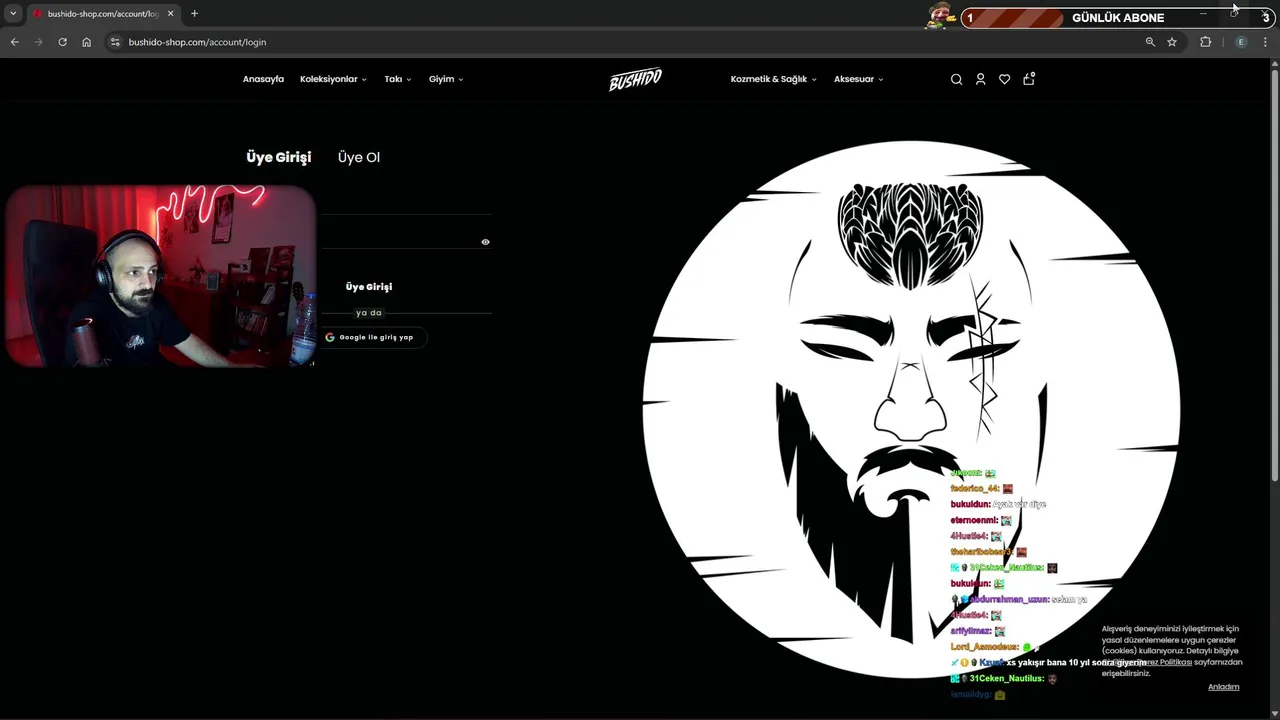
Task: Open the tab search dropdown arrow
Action: [13, 14]
